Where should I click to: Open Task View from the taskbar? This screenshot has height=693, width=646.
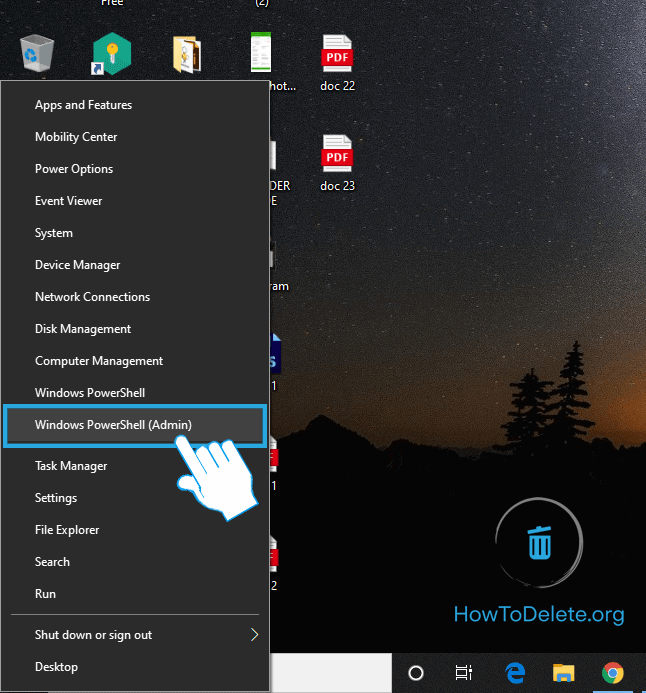464,673
